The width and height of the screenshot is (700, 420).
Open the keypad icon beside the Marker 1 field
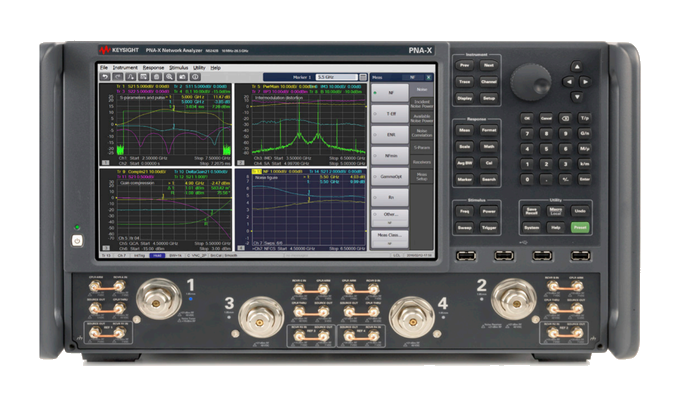coord(363,77)
